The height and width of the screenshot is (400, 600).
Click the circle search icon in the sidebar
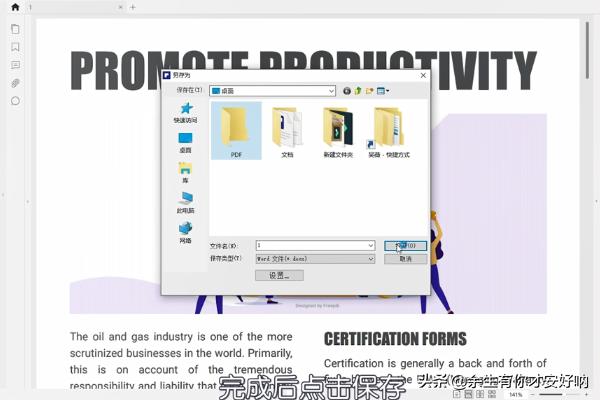click(15, 101)
